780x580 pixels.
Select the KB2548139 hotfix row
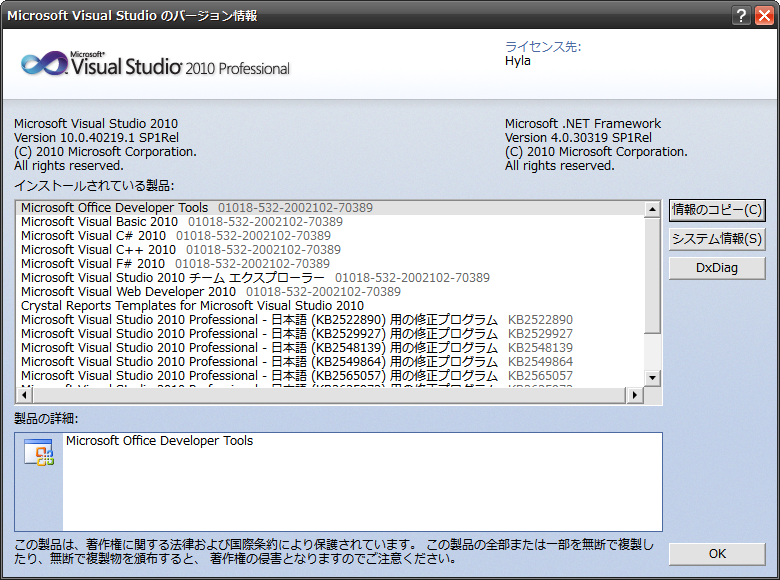click(330, 347)
